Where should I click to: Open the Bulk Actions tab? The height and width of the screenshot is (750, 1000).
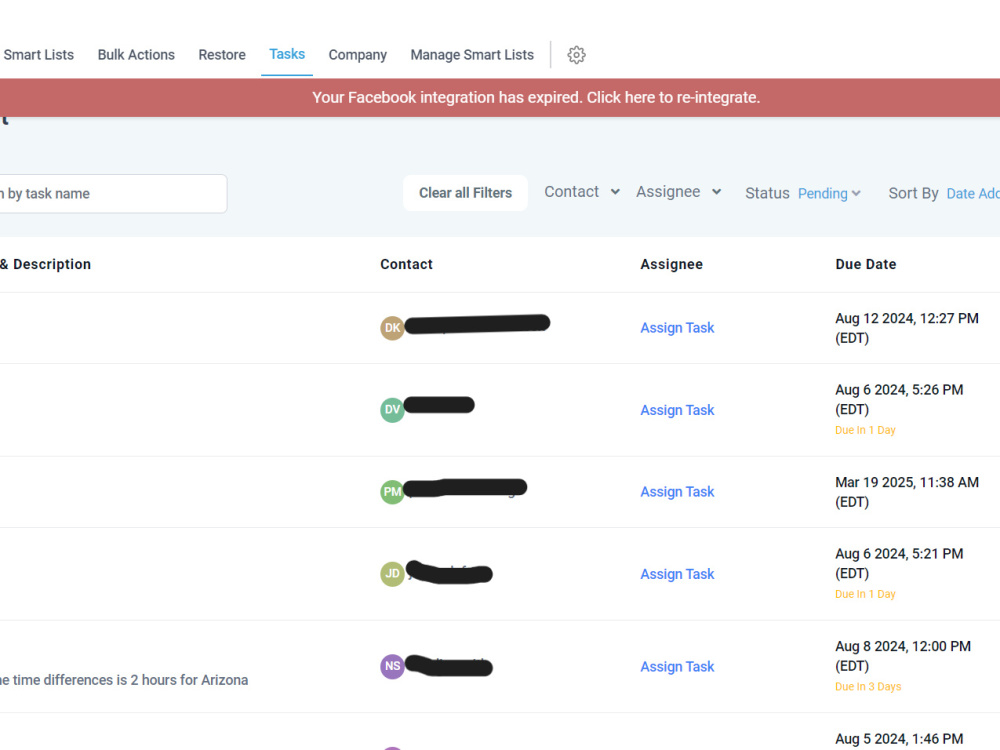click(136, 55)
